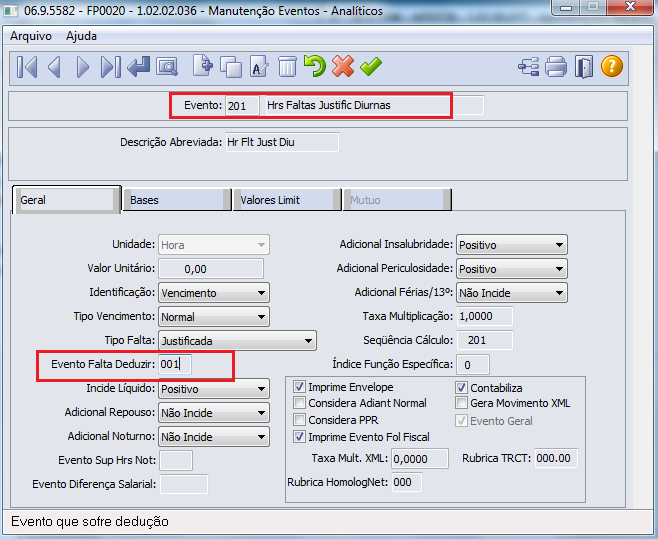Screen dimensions: 658x539
Task: Click the Evento Falta Deduzir field
Action: [x=175, y=364]
